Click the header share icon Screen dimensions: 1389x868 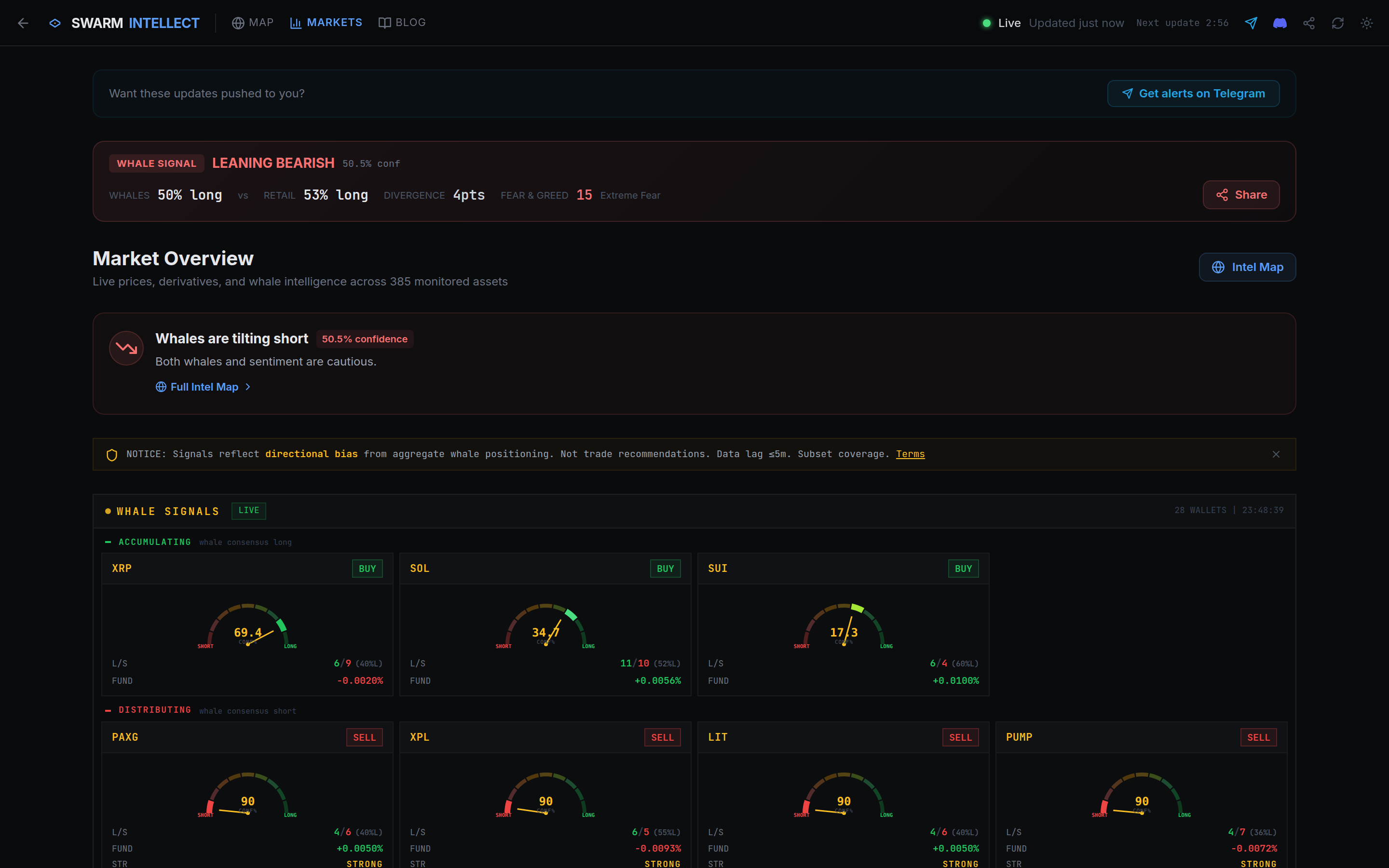coord(1308,23)
